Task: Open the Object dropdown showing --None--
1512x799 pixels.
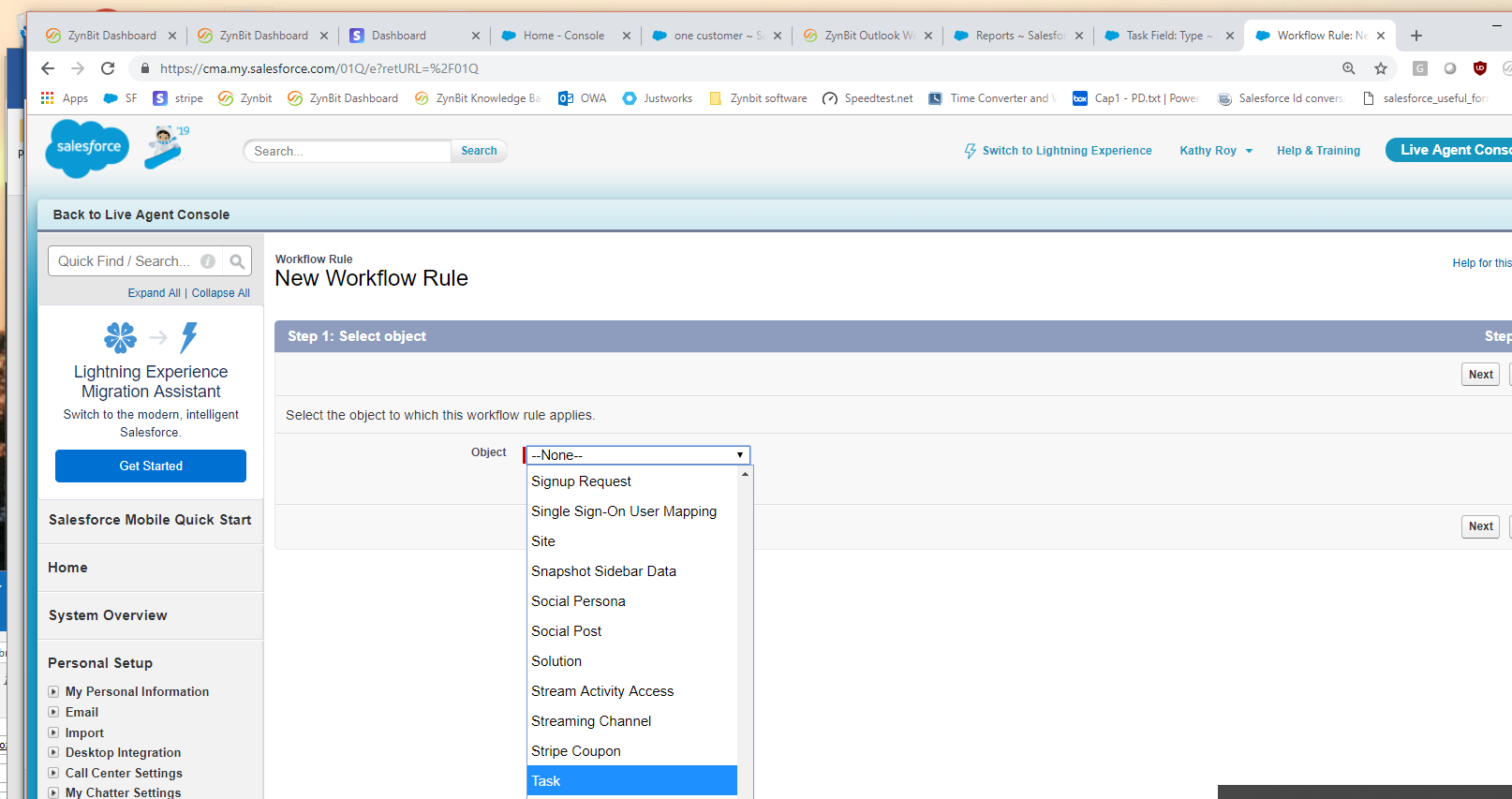Action: pos(638,455)
